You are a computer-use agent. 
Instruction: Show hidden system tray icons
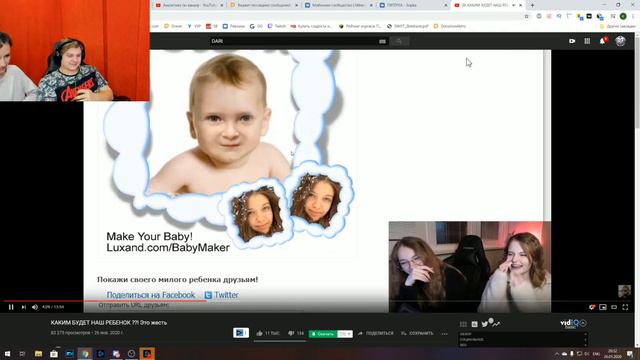click(556, 354)
